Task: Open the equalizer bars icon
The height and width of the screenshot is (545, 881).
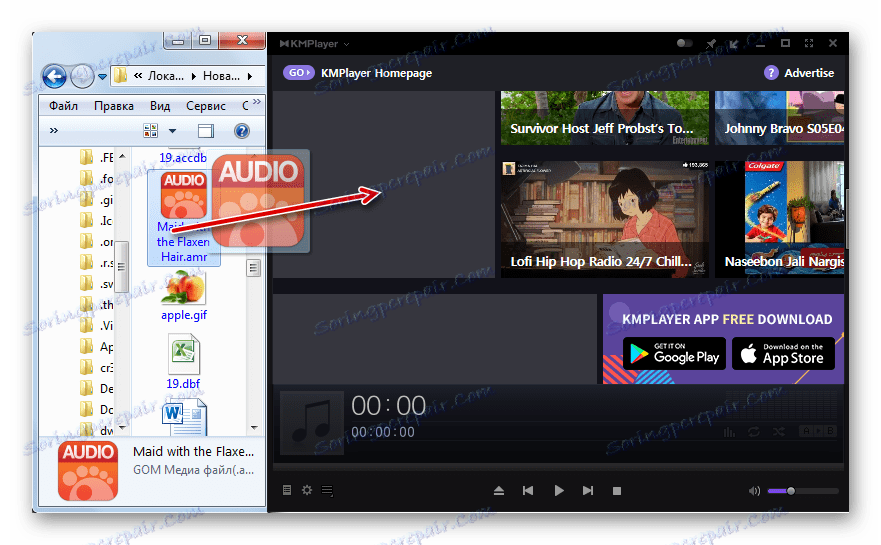Action: [729, 432]
